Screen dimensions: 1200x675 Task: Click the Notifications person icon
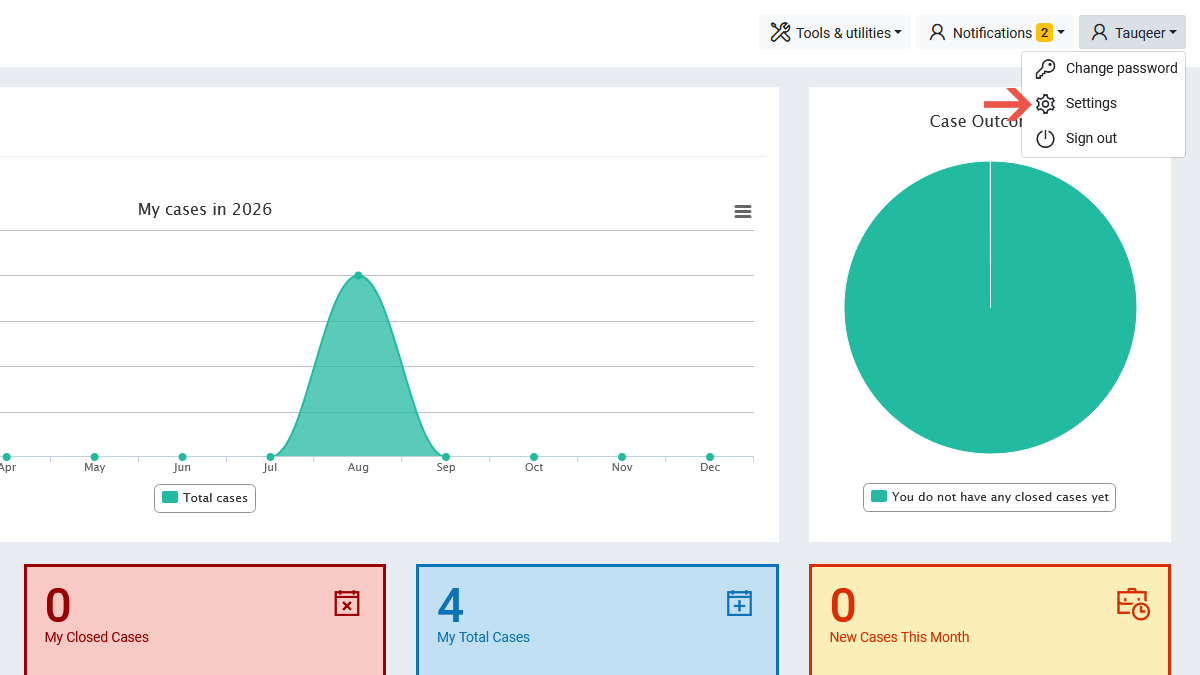pyautogui.click(x=937, y=33)
